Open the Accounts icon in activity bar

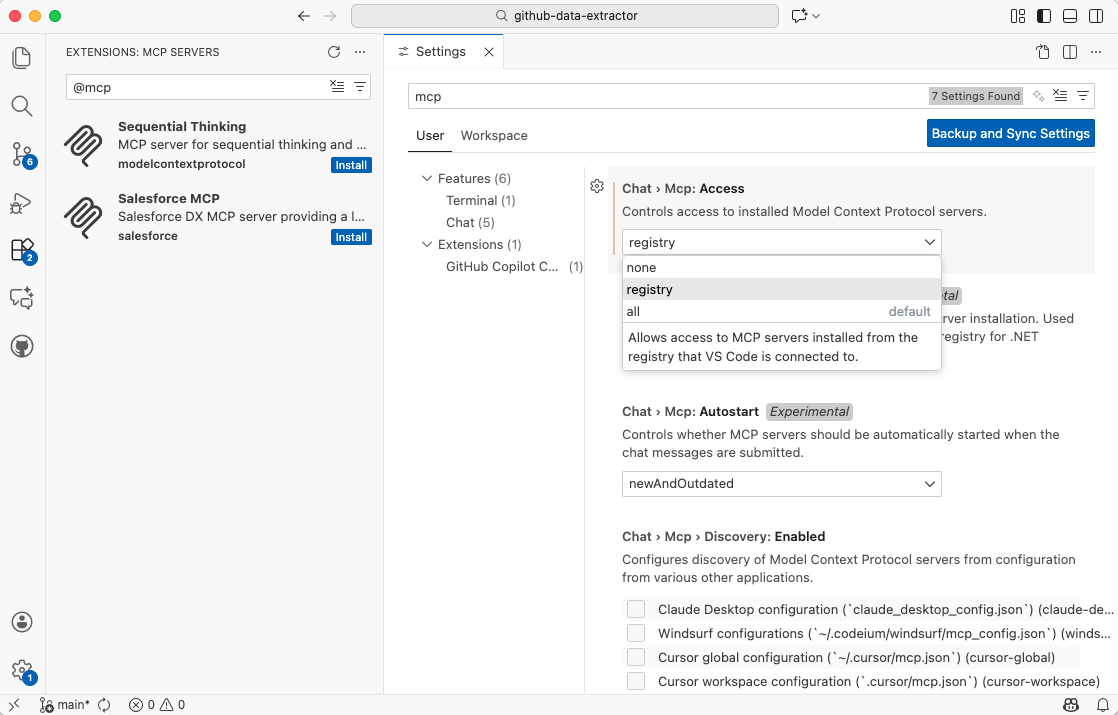(x=22, y=622)
